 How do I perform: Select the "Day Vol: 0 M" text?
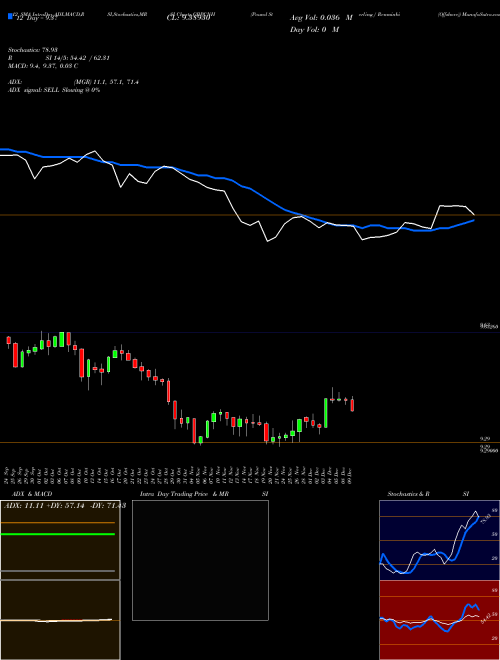[314, 29]
